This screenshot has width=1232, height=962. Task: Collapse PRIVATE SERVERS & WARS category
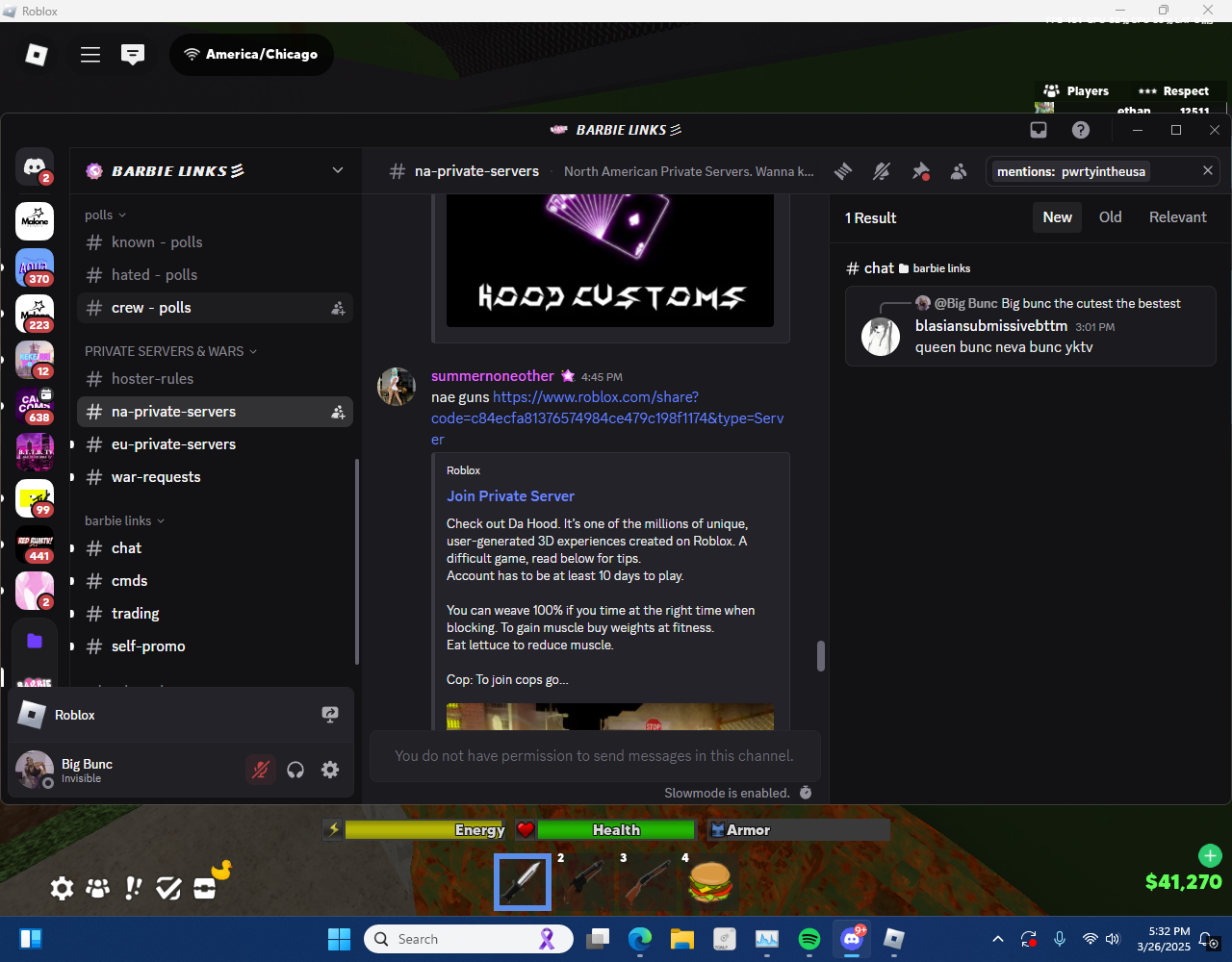(171, 351)
